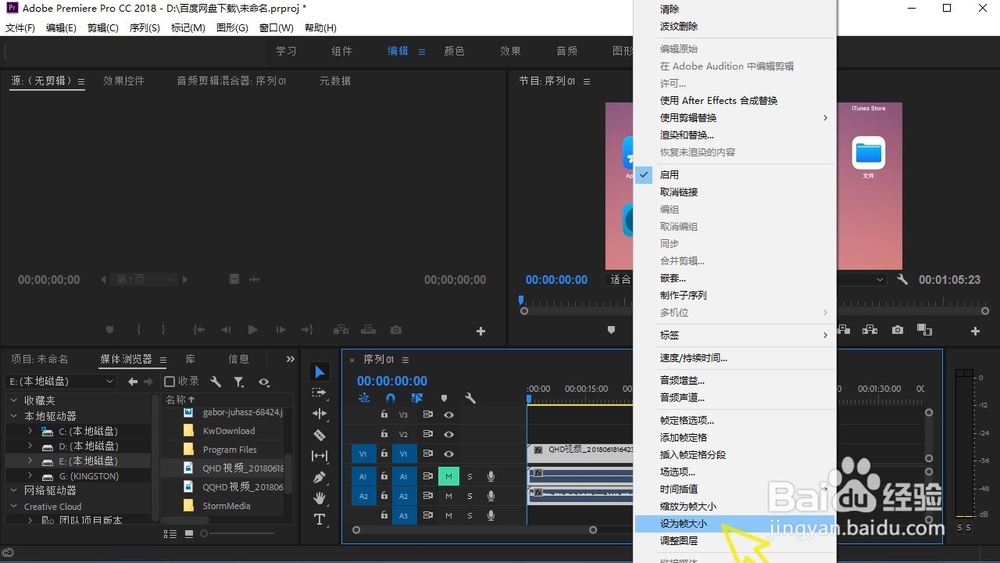Toggle V3 track output eye

(x=449, y=414)
